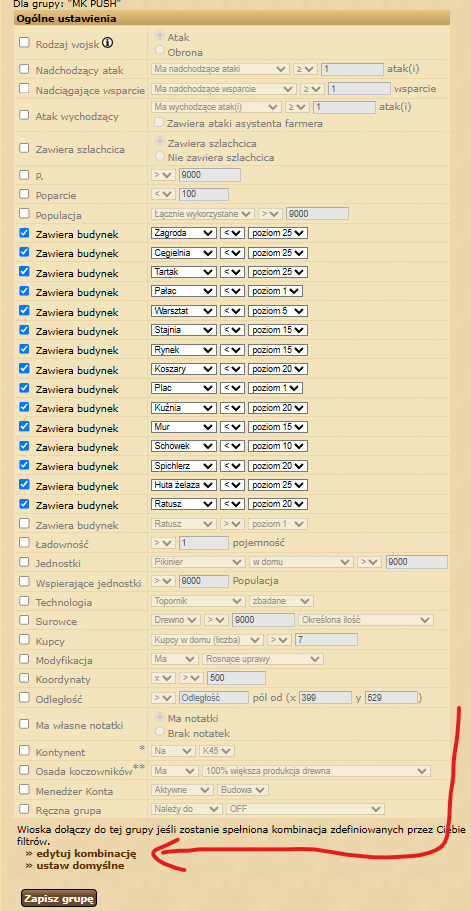
Task: Open the Spichlerz building dropdown
Action: click(x=183, y=465)
